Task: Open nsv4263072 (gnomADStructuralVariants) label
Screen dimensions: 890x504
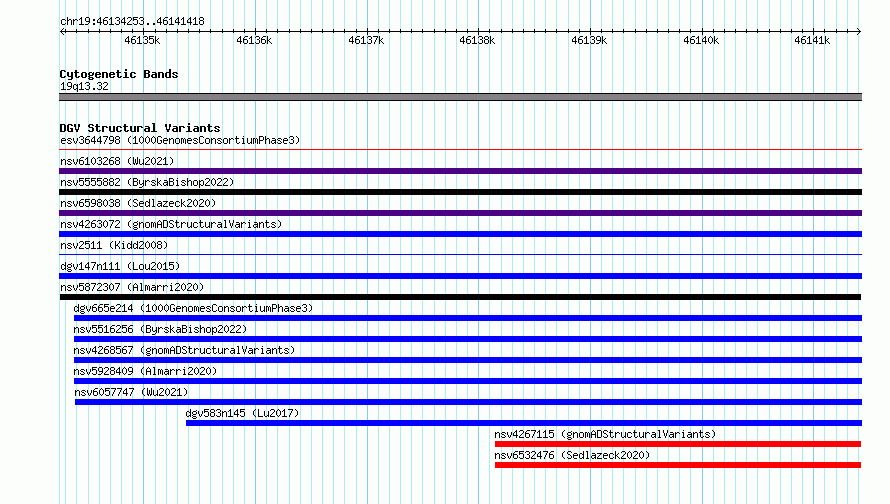Action: (x=171, y=224)
